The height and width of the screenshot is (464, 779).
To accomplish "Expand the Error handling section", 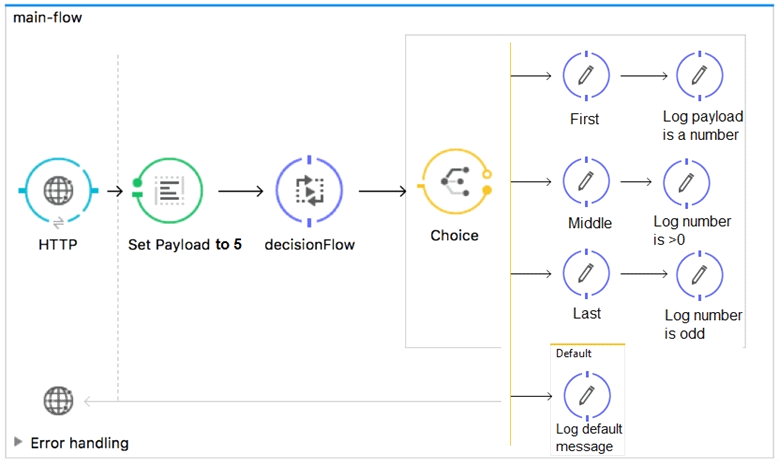I will coord(18,442).
